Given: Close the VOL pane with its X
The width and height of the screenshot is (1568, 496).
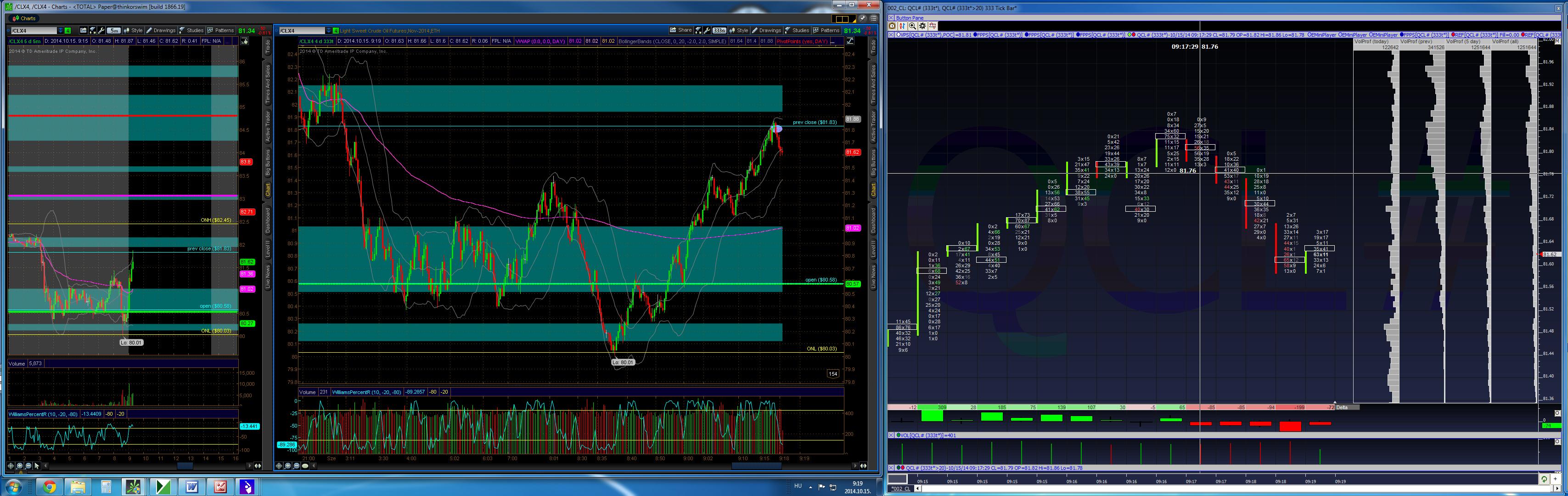Looking at the screenshot, I should tap(891, 435).
